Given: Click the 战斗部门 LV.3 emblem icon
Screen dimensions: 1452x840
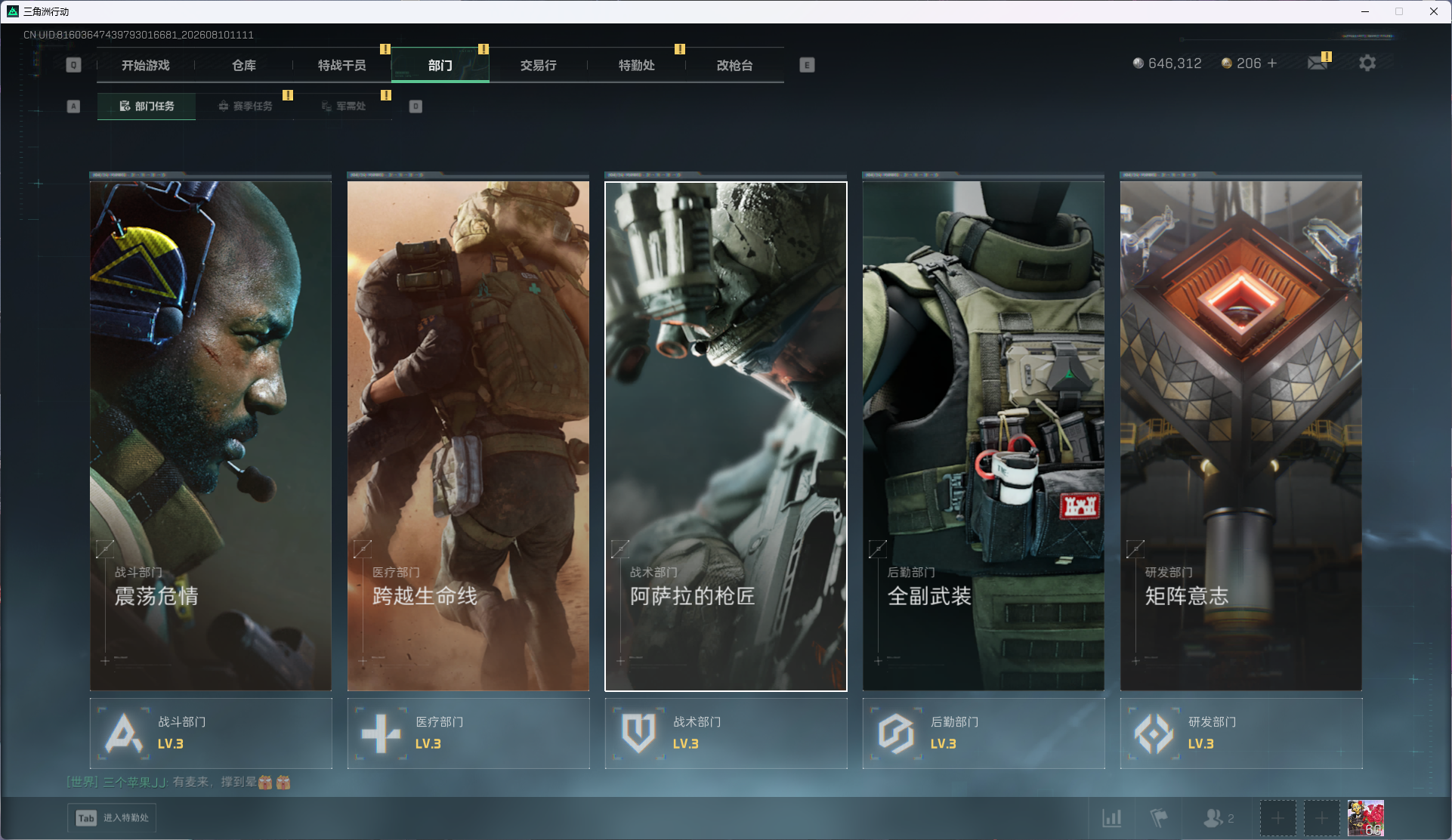Looking at the screenshot, I should coord(124,733).
